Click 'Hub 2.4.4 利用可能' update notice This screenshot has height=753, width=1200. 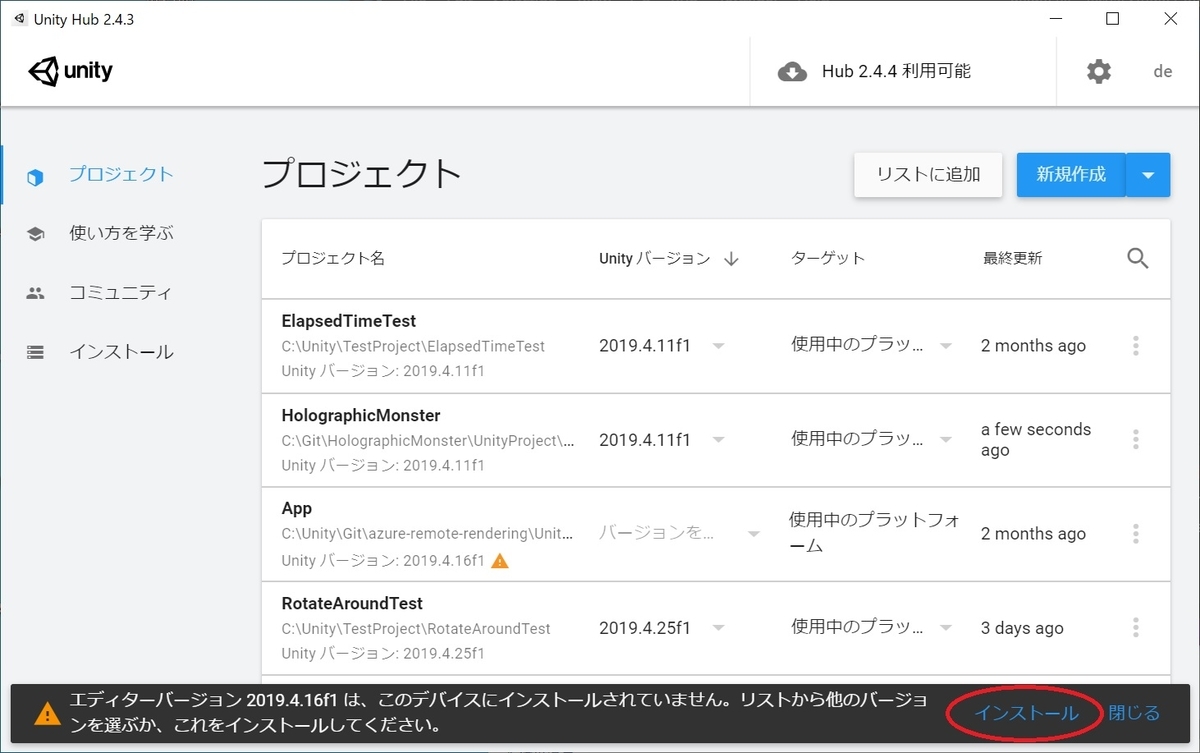(896, 71)
